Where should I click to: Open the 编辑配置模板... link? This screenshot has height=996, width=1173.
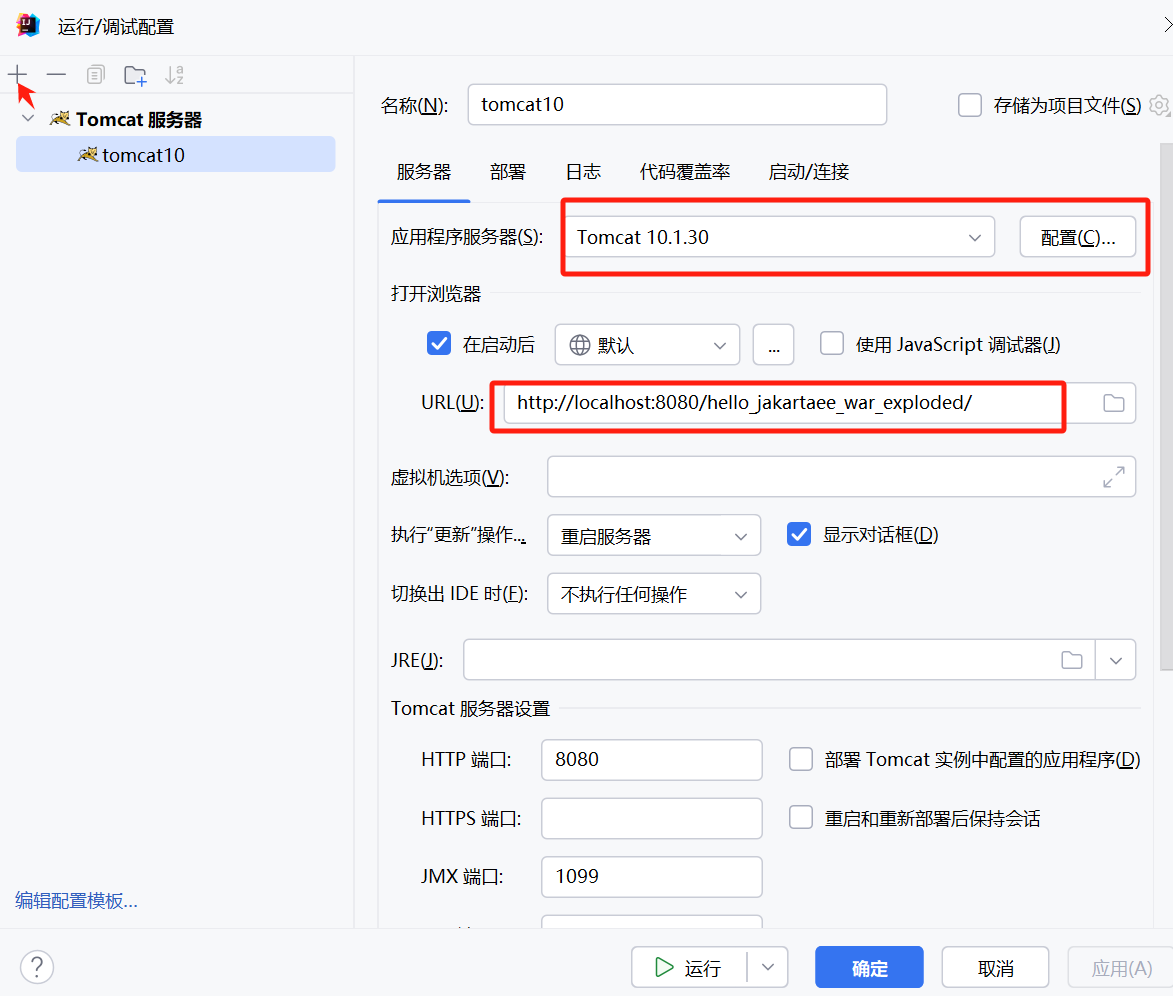[76, 900]
